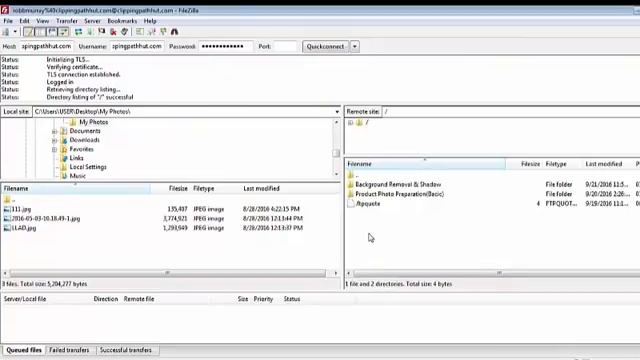Viewport: 640px width, 360px height.
Task: Open the directory listing filters icon
Action: [x=140, y=31]
